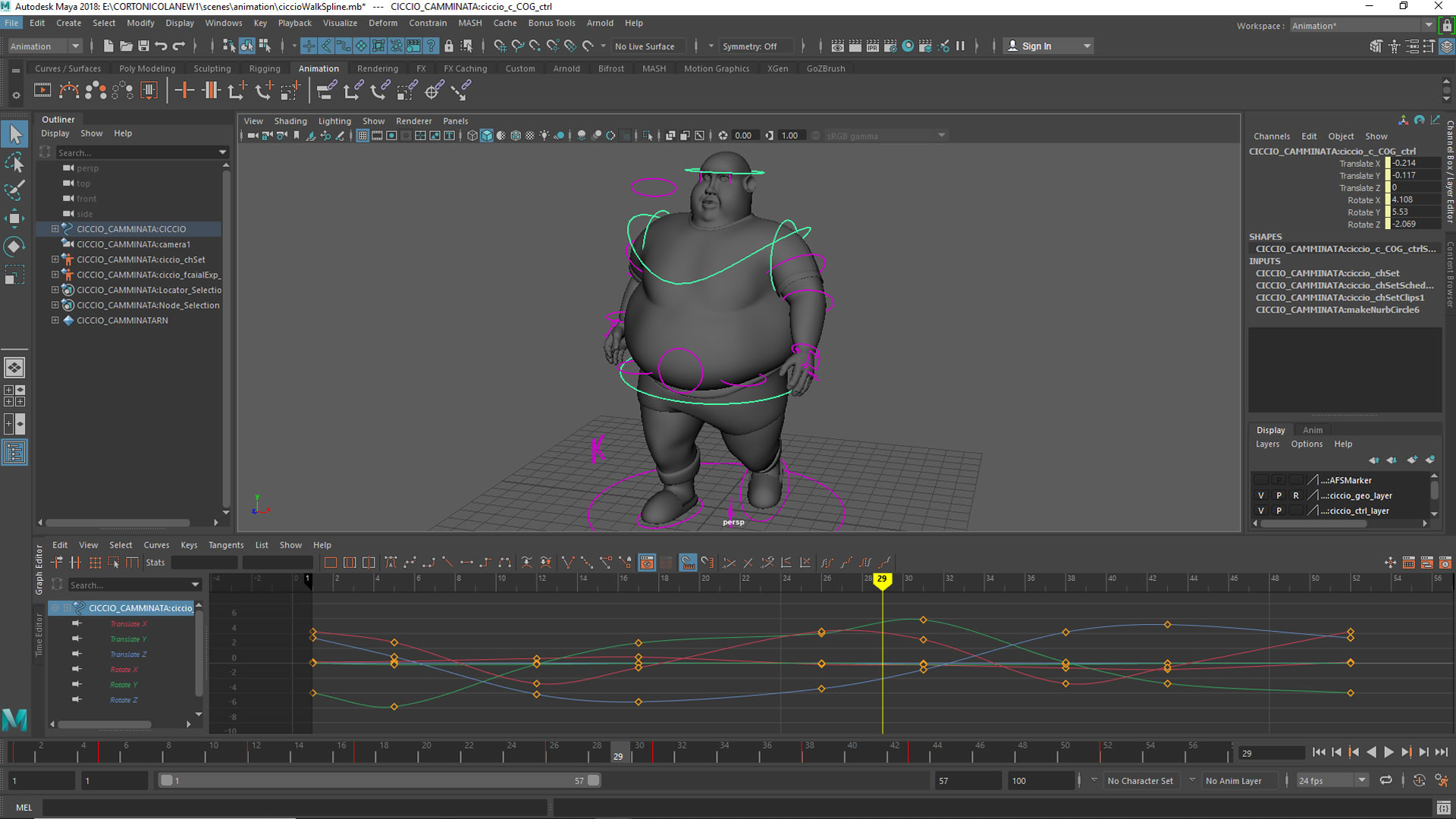Select the Rotate tool in the left toolbox
Image resolution: width=1456 pixels, height=819 pixels.
click(x=14, y=246)
